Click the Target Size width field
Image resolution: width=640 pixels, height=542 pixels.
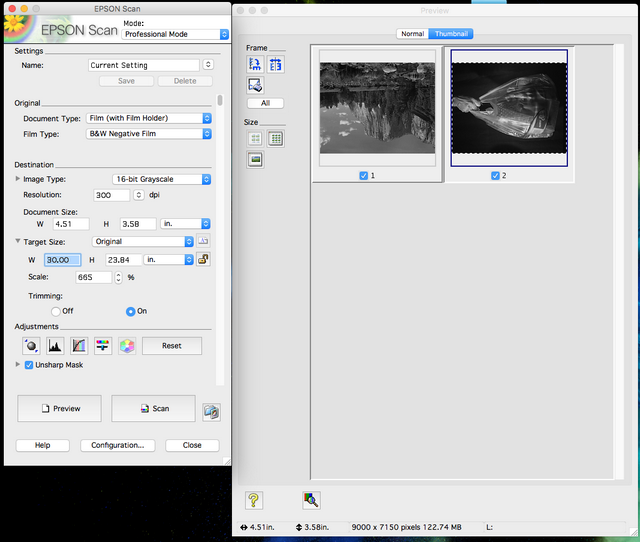click(62, 260)
